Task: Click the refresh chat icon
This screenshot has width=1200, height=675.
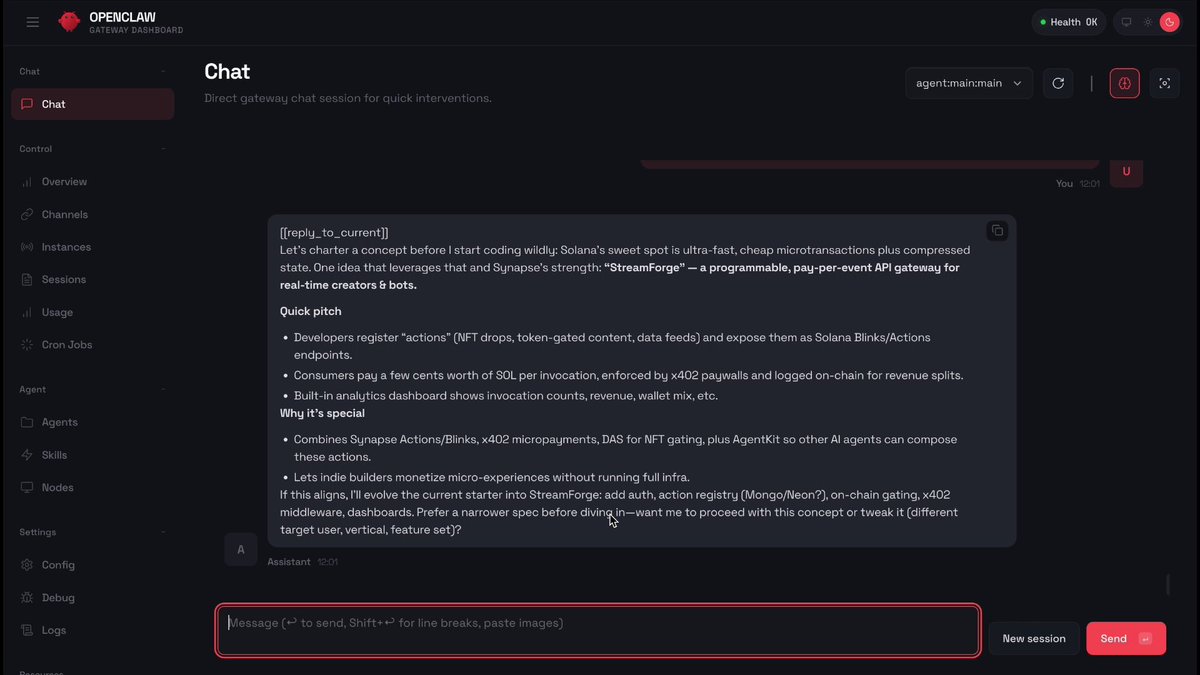Action: pyautogui.click(x=1058, y=83)
